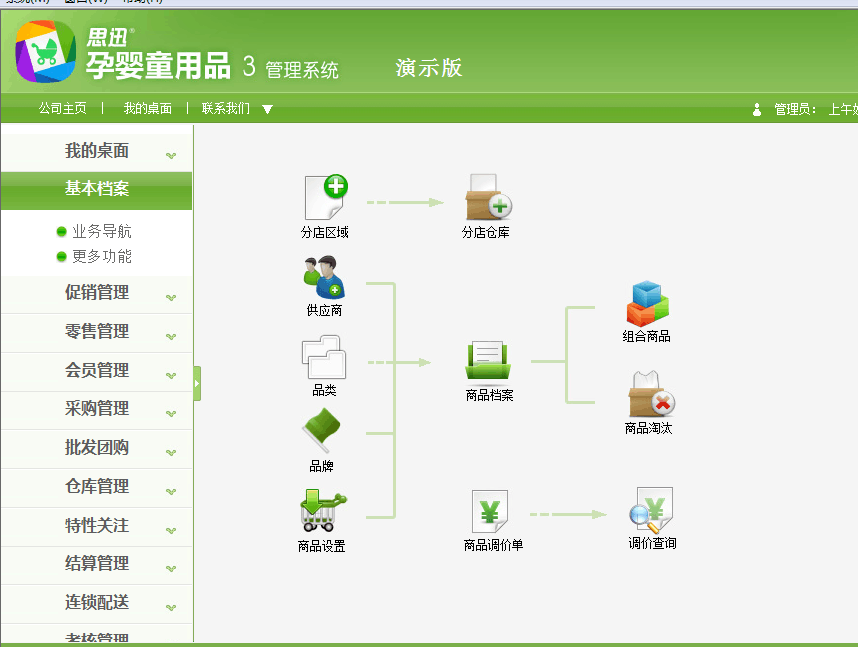The height and width of the screenshot is (647, 858).
Task: Open 业务导航 under 基本档案
Action: pos(102,232)
